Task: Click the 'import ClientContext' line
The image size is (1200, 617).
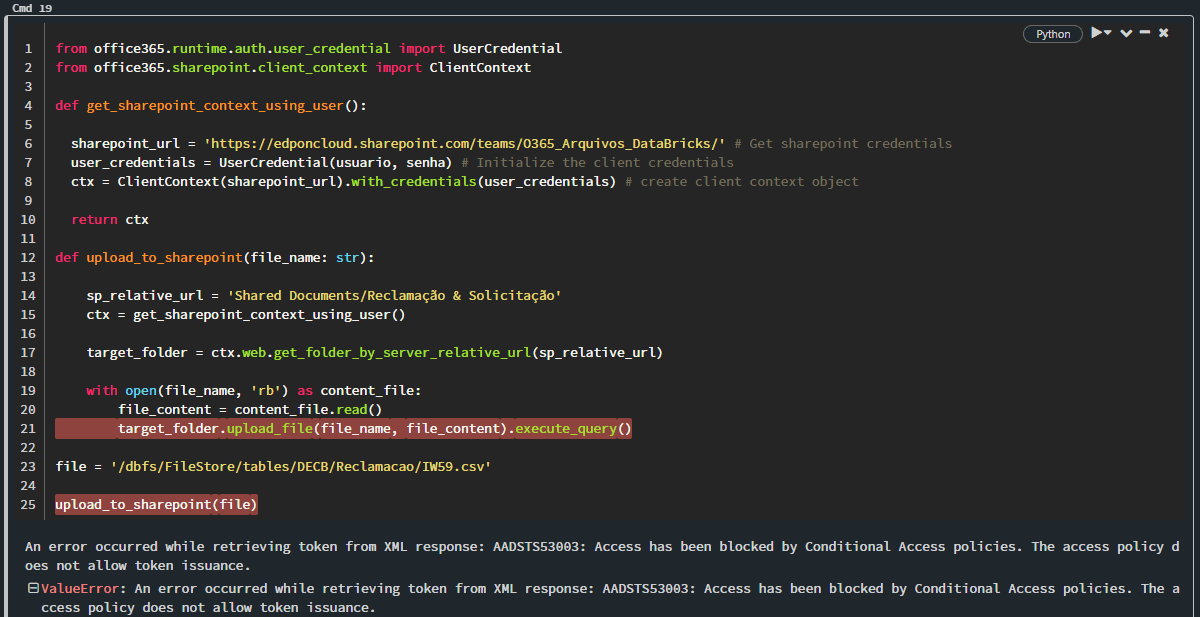Action: coord(293,67)
